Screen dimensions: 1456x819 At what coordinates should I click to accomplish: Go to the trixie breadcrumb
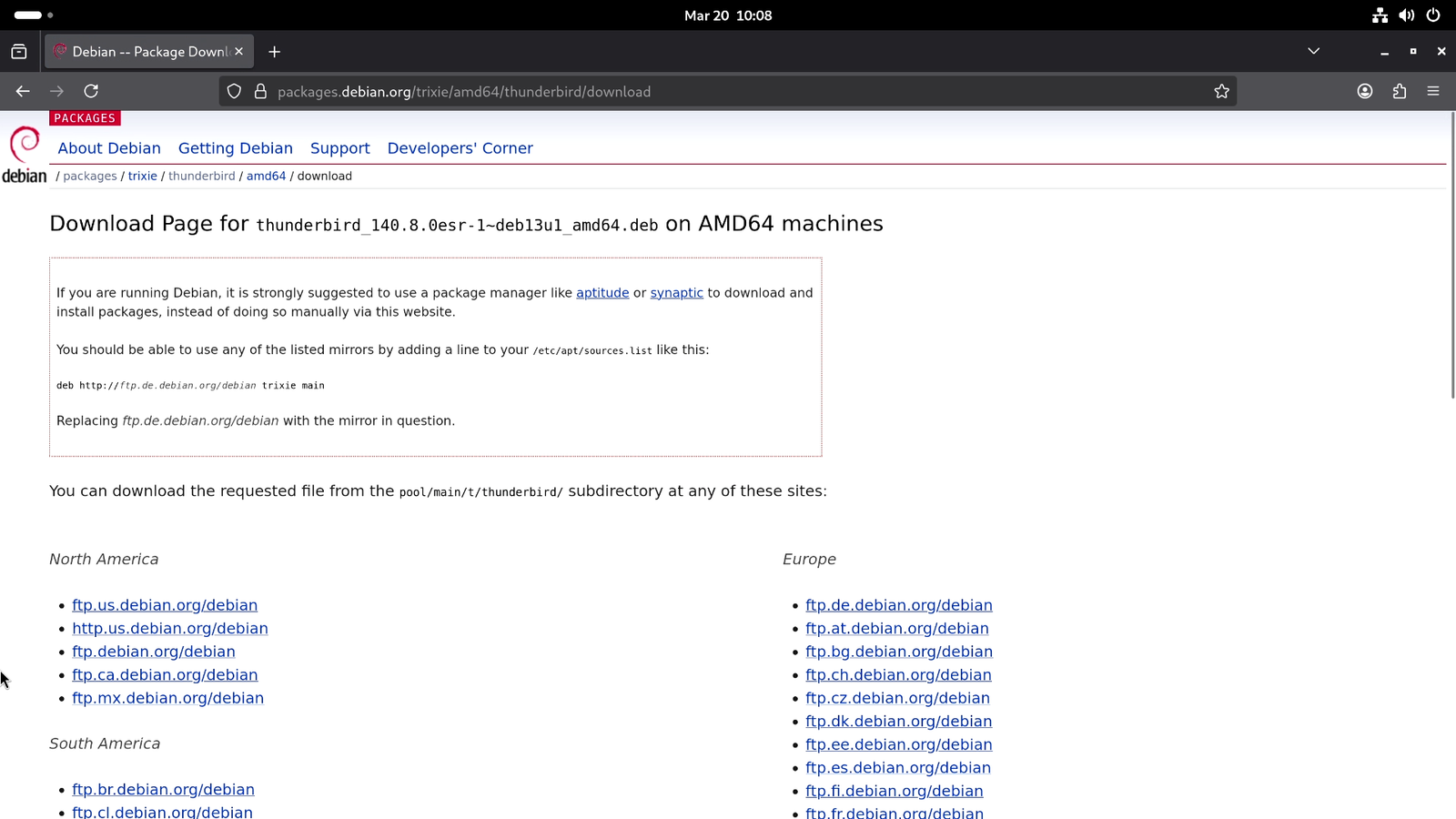pyautogui.click(x=143, y=177)
